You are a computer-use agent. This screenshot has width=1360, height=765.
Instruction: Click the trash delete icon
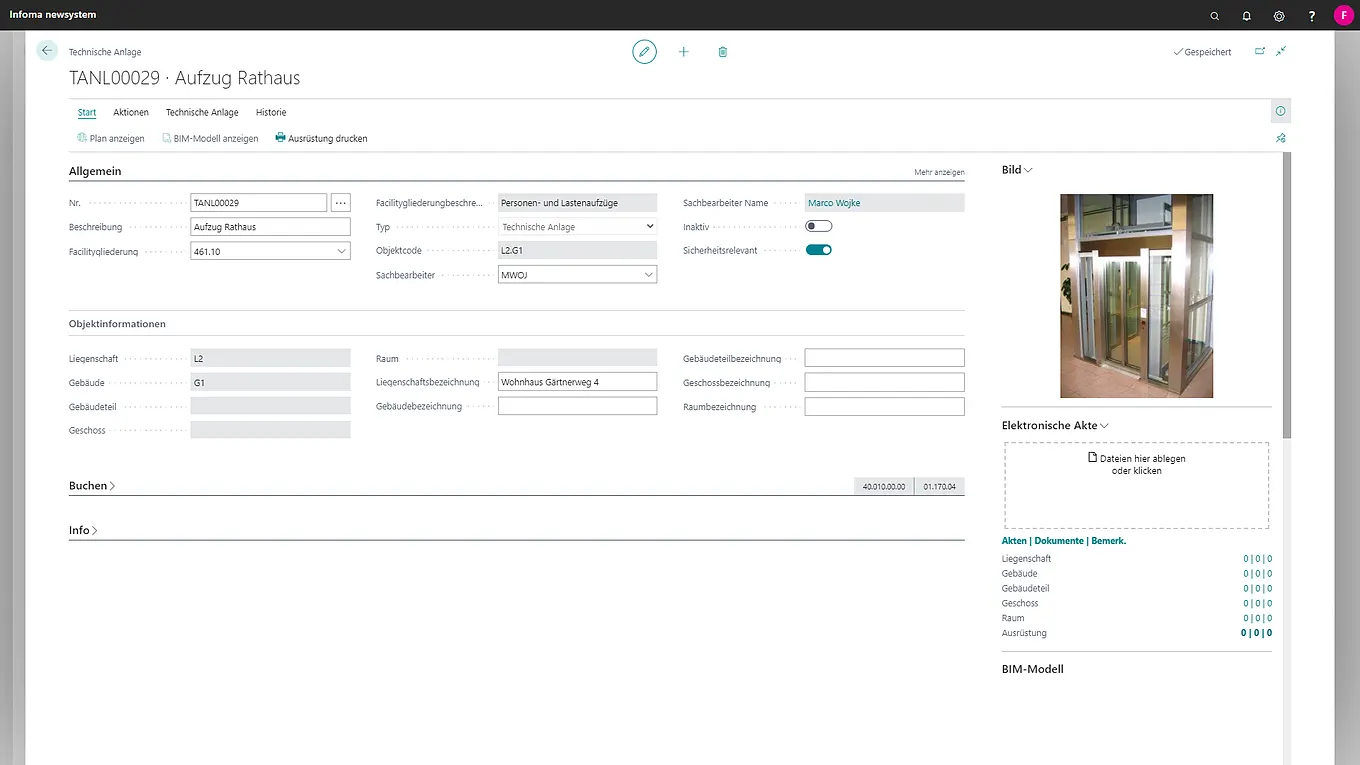point(723,52)
